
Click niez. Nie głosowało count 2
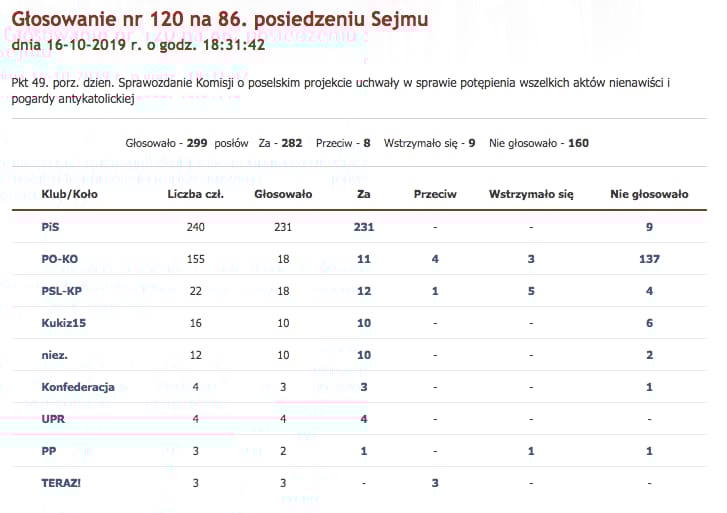(x=649, y=355)
